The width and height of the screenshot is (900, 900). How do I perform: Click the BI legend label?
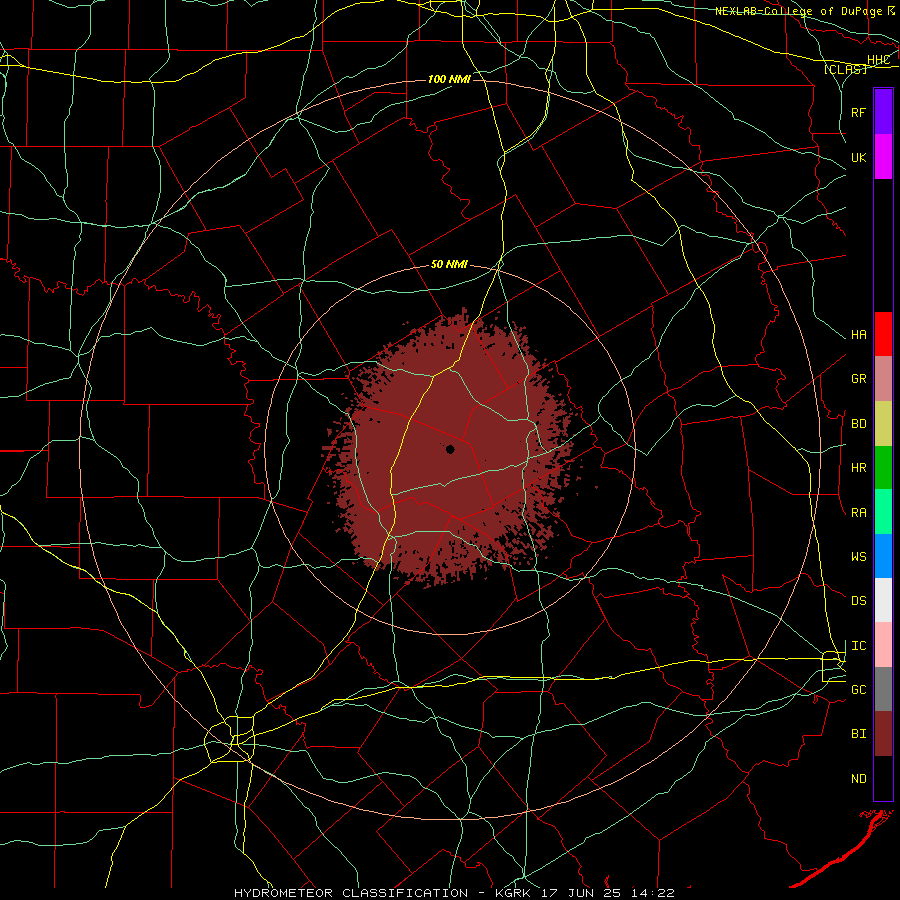click(x=858, y=734)
